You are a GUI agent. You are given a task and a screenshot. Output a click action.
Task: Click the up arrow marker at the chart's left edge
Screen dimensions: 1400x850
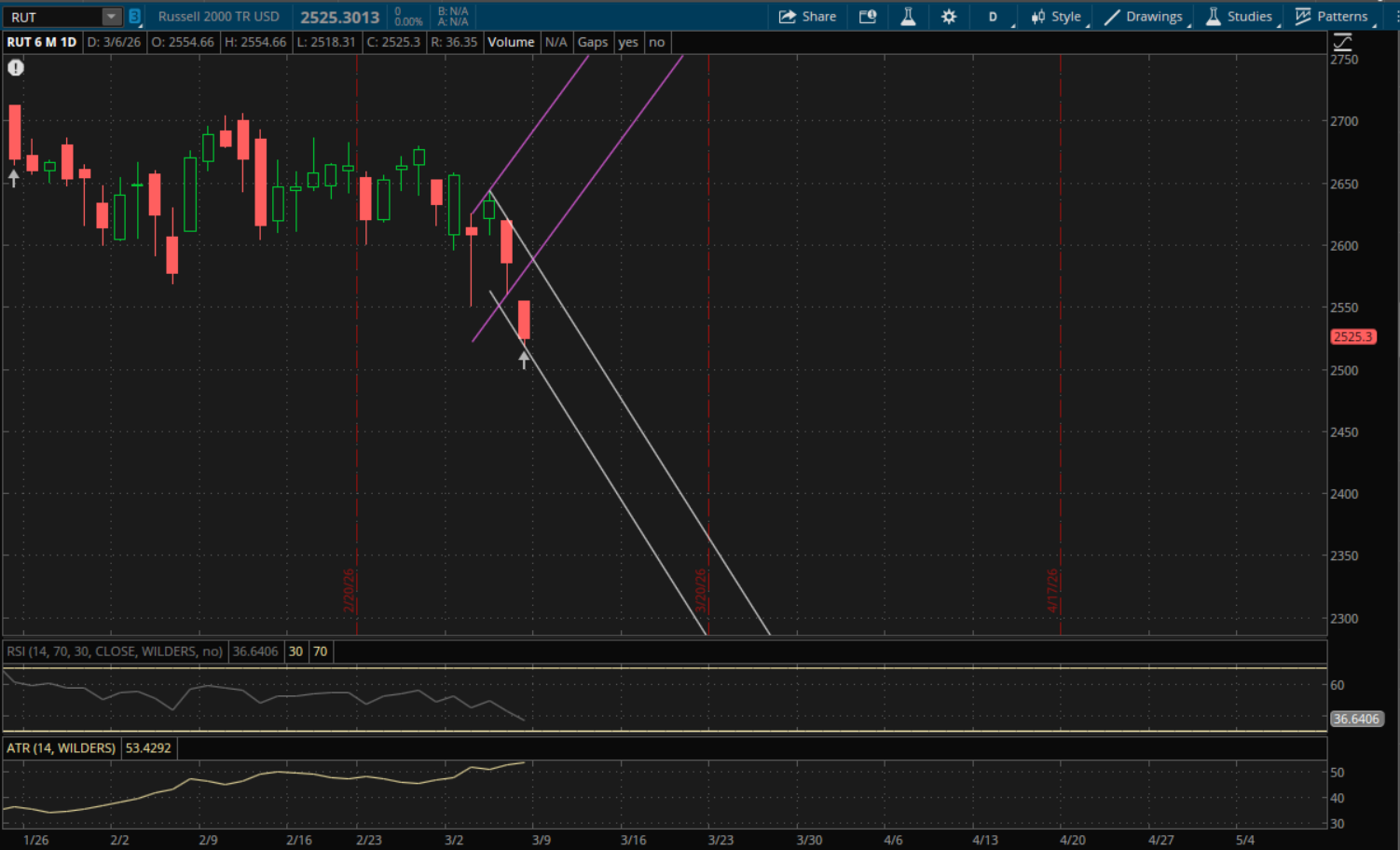pyautogui.click(x=13, y=177)
